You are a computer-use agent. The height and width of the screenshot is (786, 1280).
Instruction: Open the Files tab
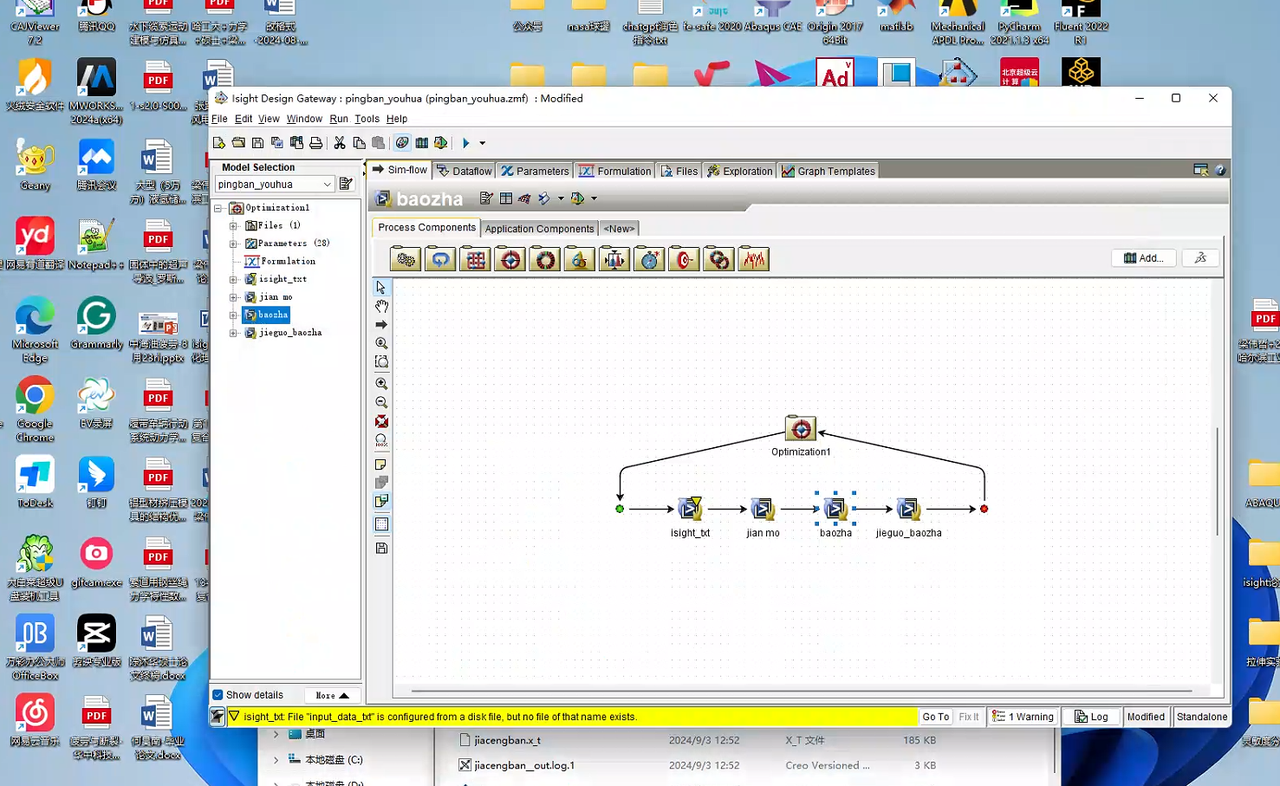point(679,171)
